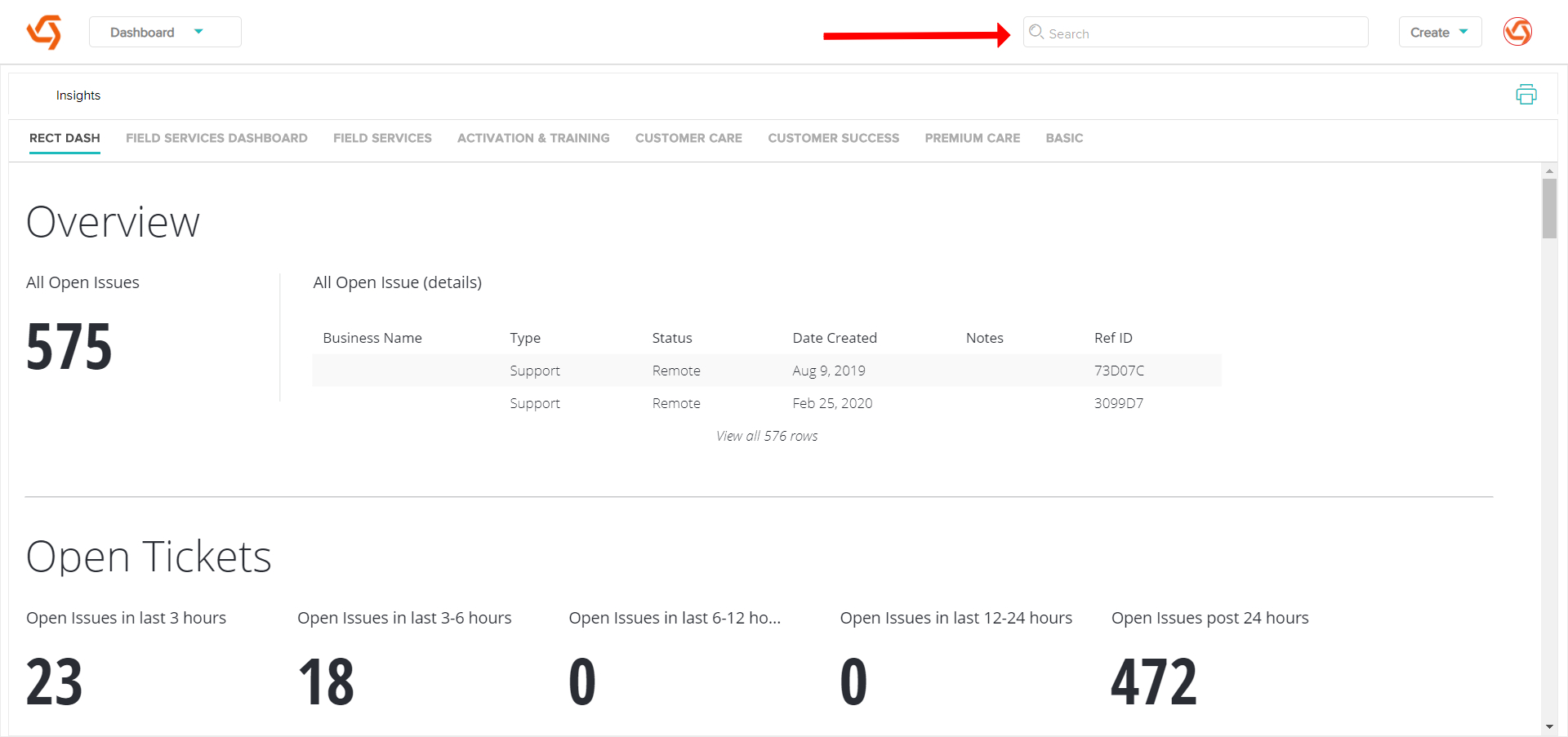Click the scrollbar up arrow
The image size is (1568, 737).
tap(1549, 171)
